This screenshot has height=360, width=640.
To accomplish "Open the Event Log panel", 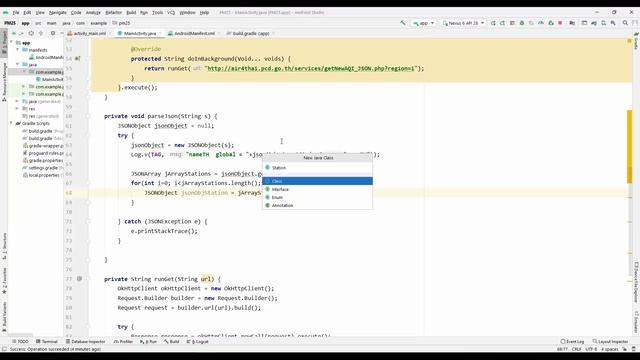I will pos(572,342).
